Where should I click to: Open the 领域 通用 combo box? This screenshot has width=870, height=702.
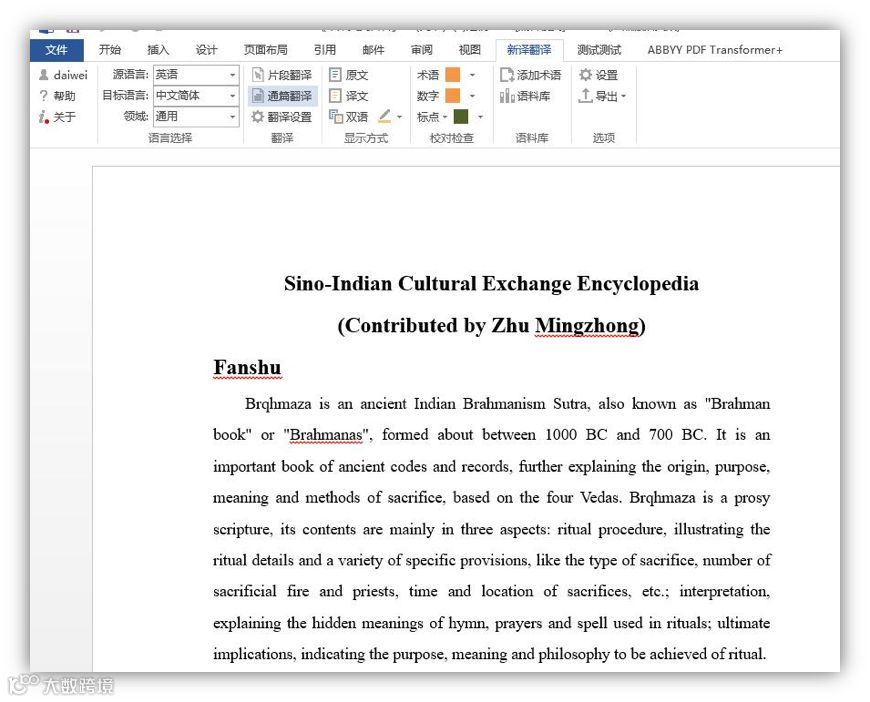(196, 117)
